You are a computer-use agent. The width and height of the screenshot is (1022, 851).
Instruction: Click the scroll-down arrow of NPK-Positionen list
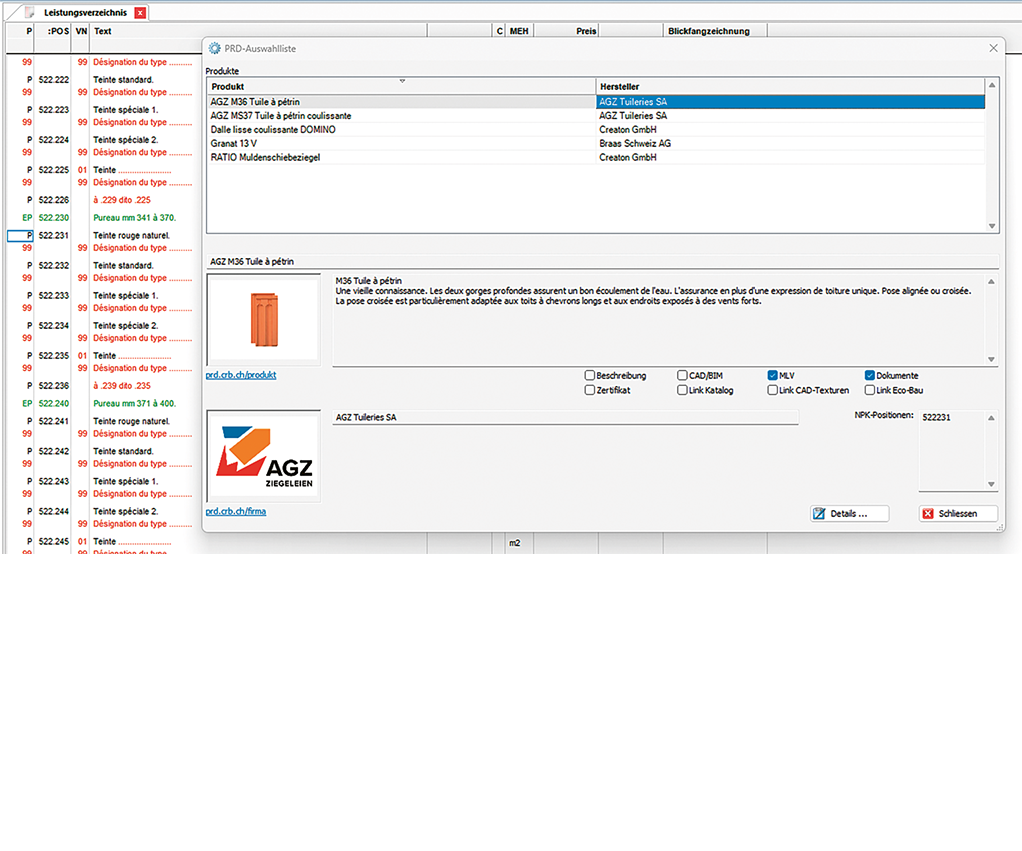tap(991, 484)
